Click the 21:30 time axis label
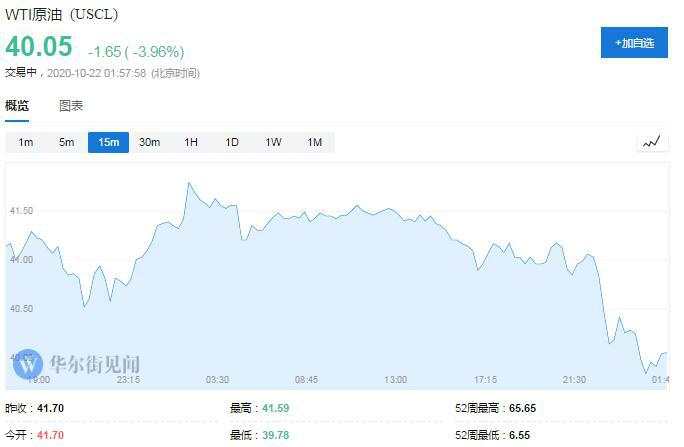This screenshot has width=684, height=447. pyautogui.click(x=574, y=380)
